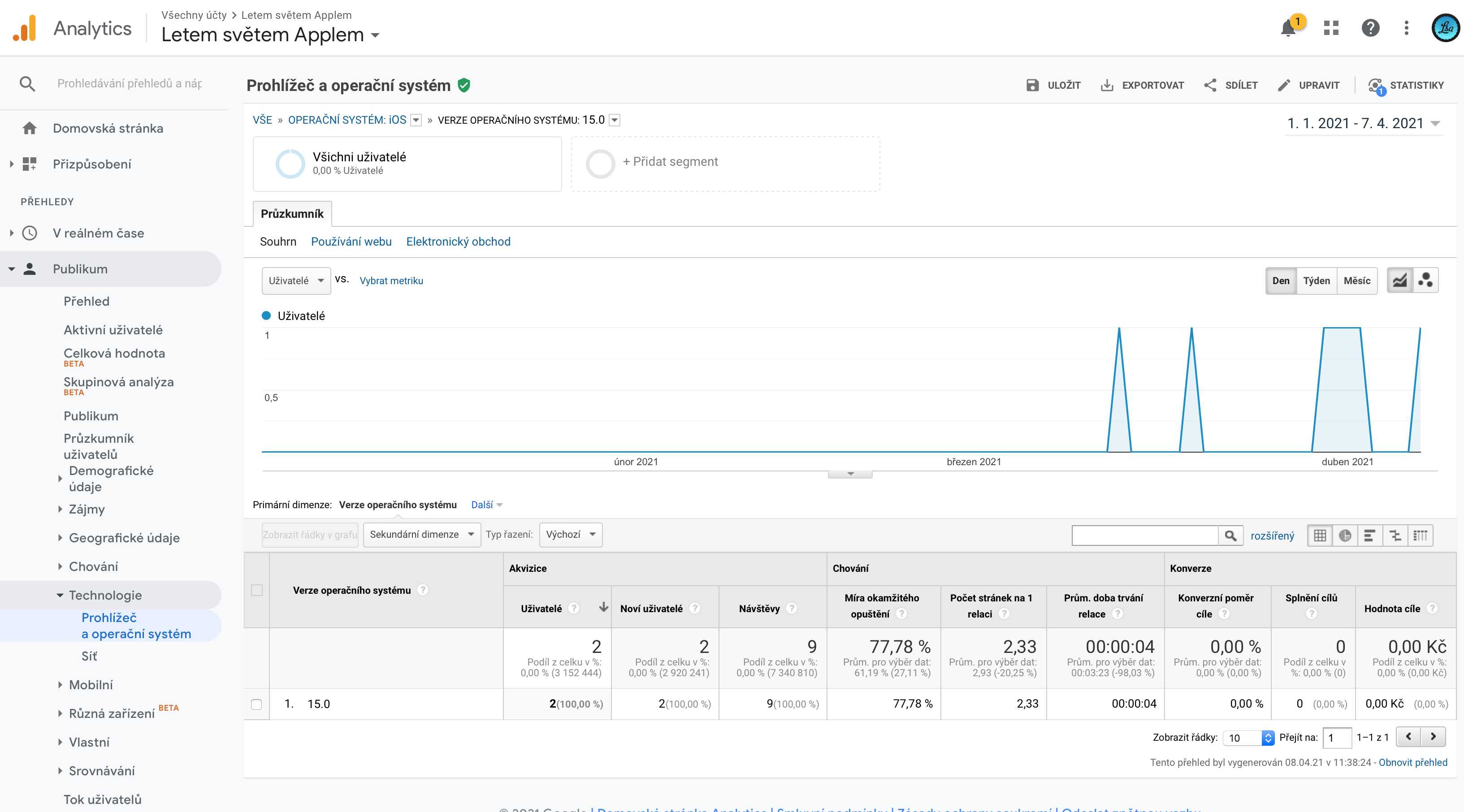Click the table search input field
1464x812 pixels.
point(1144,535)
